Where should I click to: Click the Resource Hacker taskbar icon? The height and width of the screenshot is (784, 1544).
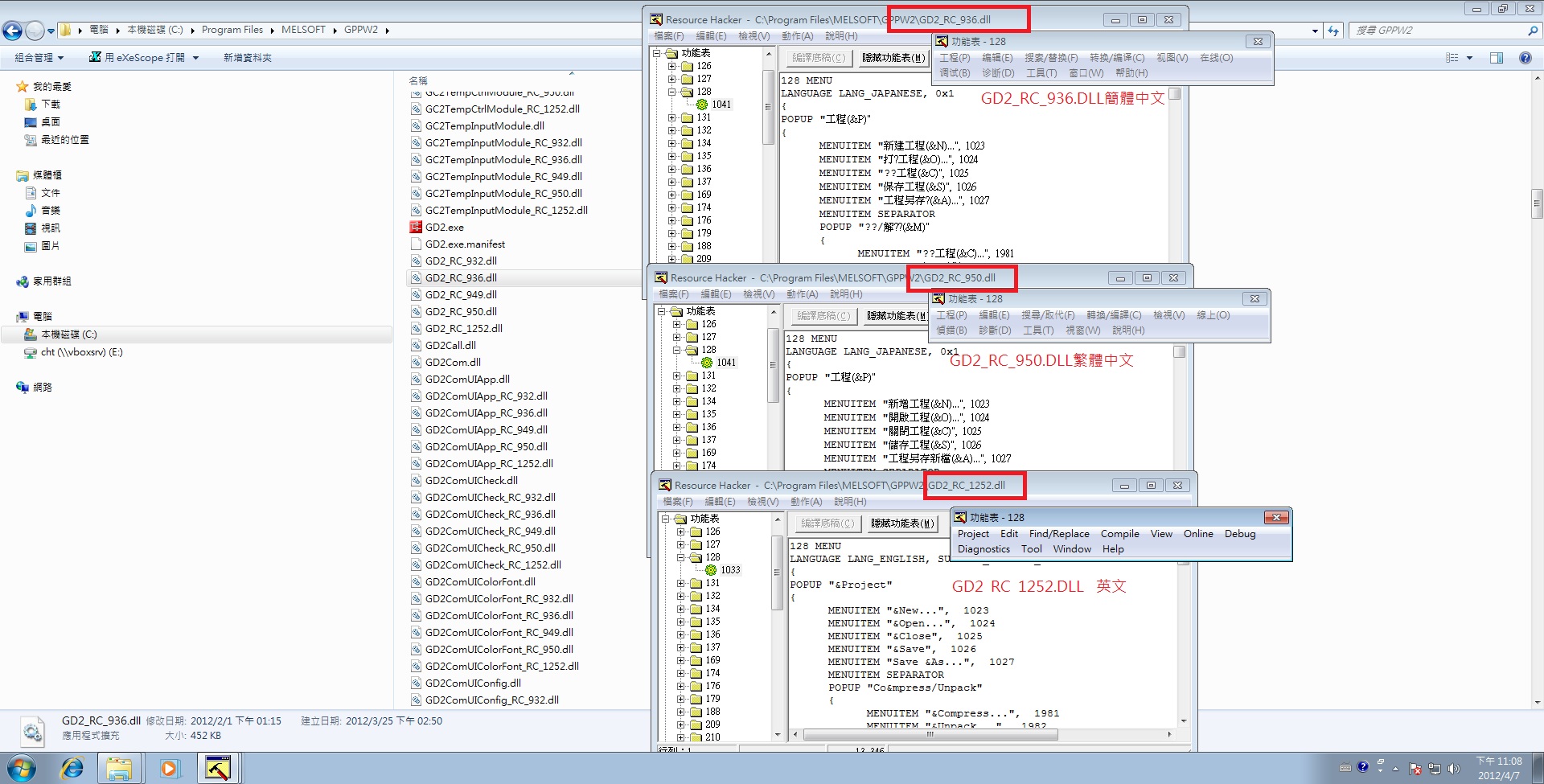[218, 768]
